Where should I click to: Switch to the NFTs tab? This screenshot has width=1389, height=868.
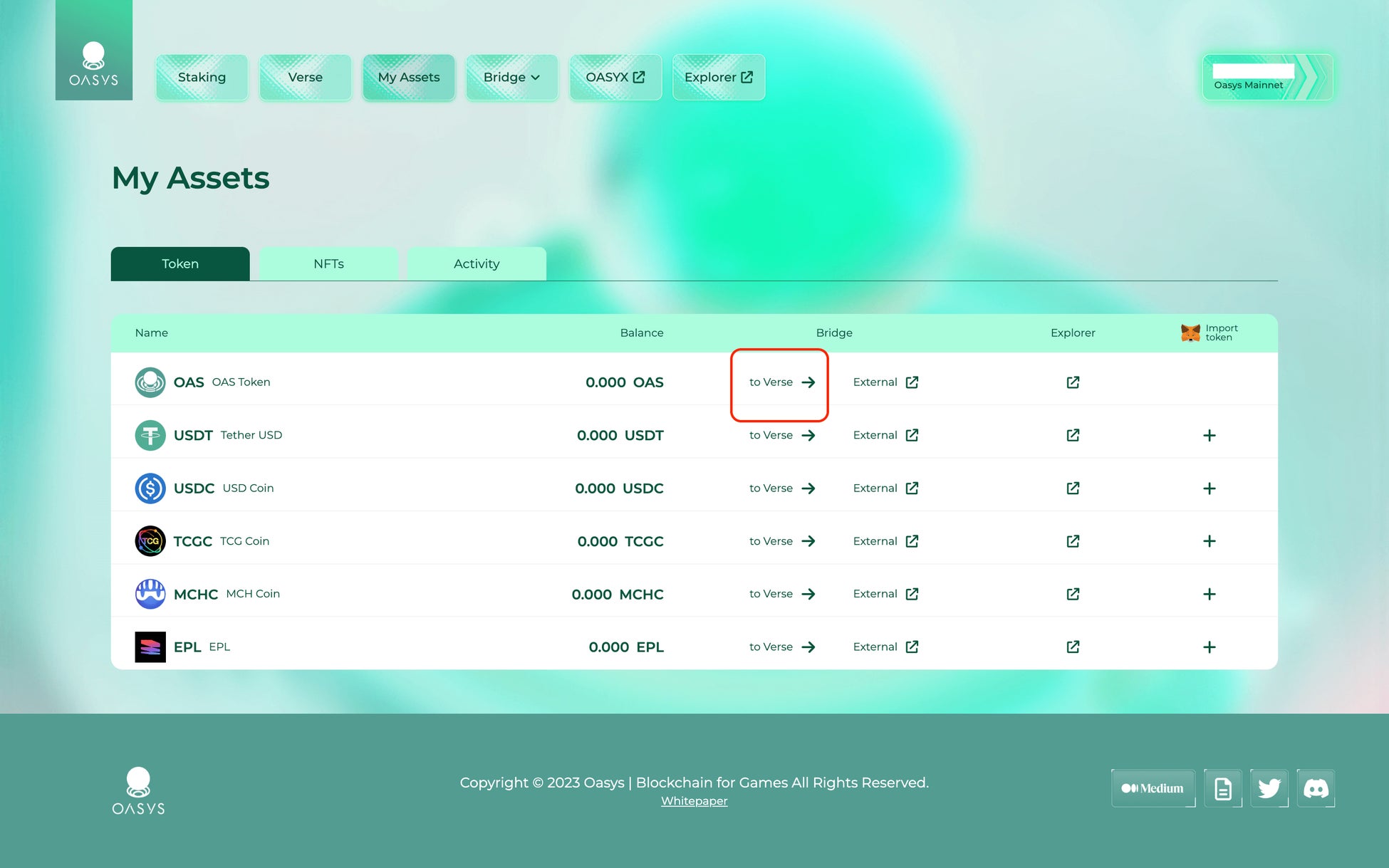[x=328, y=263]
